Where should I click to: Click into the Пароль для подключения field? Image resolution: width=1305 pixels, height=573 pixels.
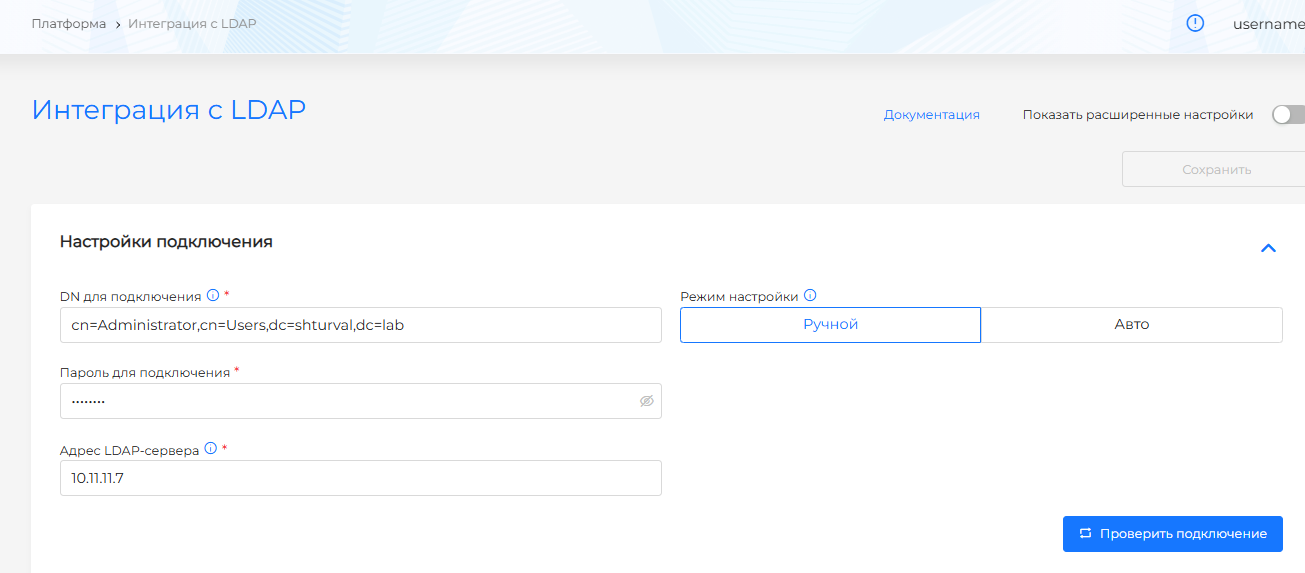tap(345, 401)
